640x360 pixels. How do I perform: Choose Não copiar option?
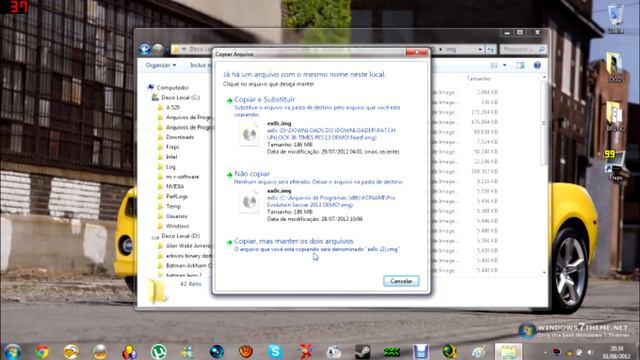pos(252,174)
